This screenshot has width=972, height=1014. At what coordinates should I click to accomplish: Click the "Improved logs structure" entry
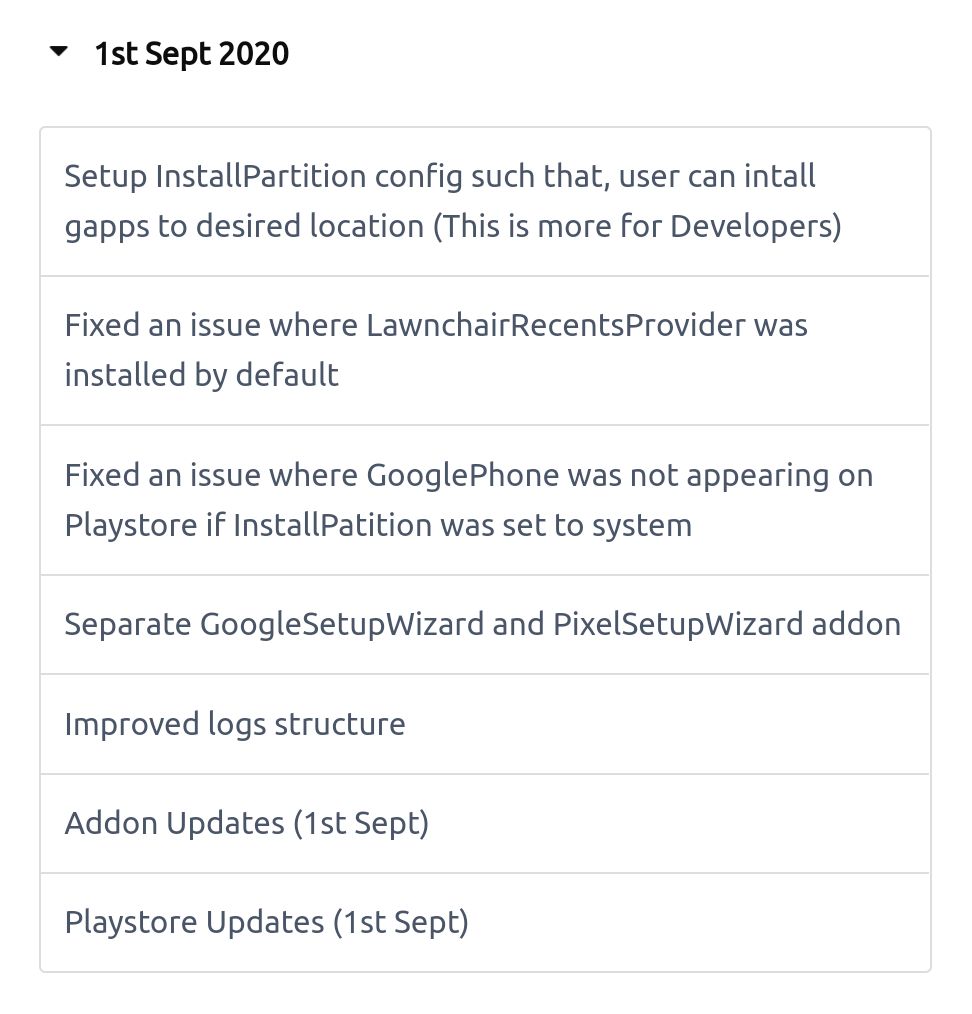235,724
